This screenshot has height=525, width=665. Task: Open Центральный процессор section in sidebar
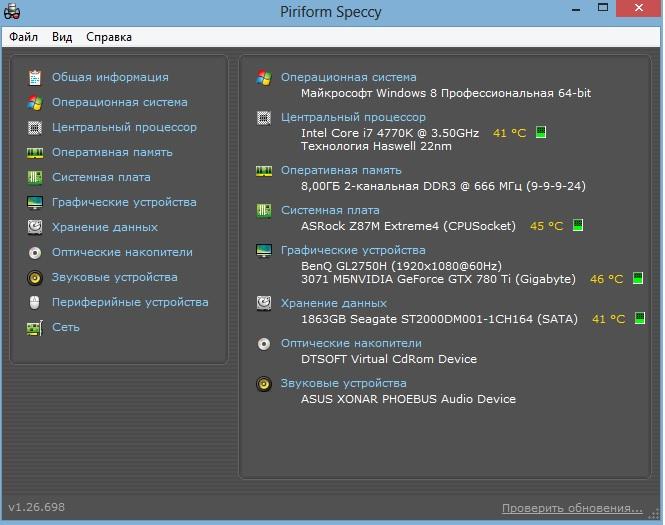click(x=124, y=127)
